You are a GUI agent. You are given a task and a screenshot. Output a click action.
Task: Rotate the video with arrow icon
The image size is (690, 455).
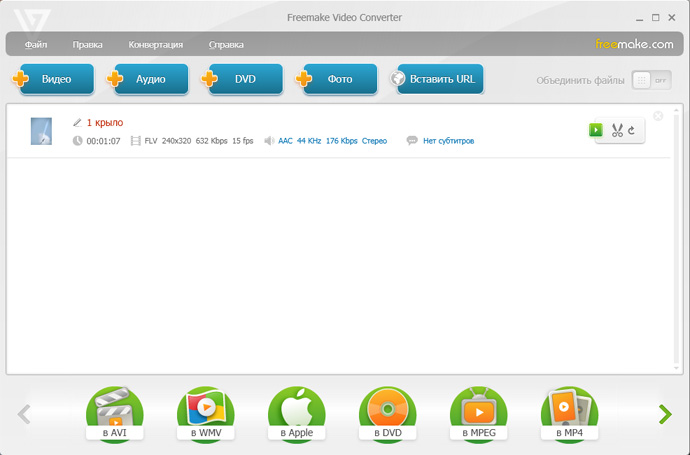pyautogui.click(x=631, y=130)
